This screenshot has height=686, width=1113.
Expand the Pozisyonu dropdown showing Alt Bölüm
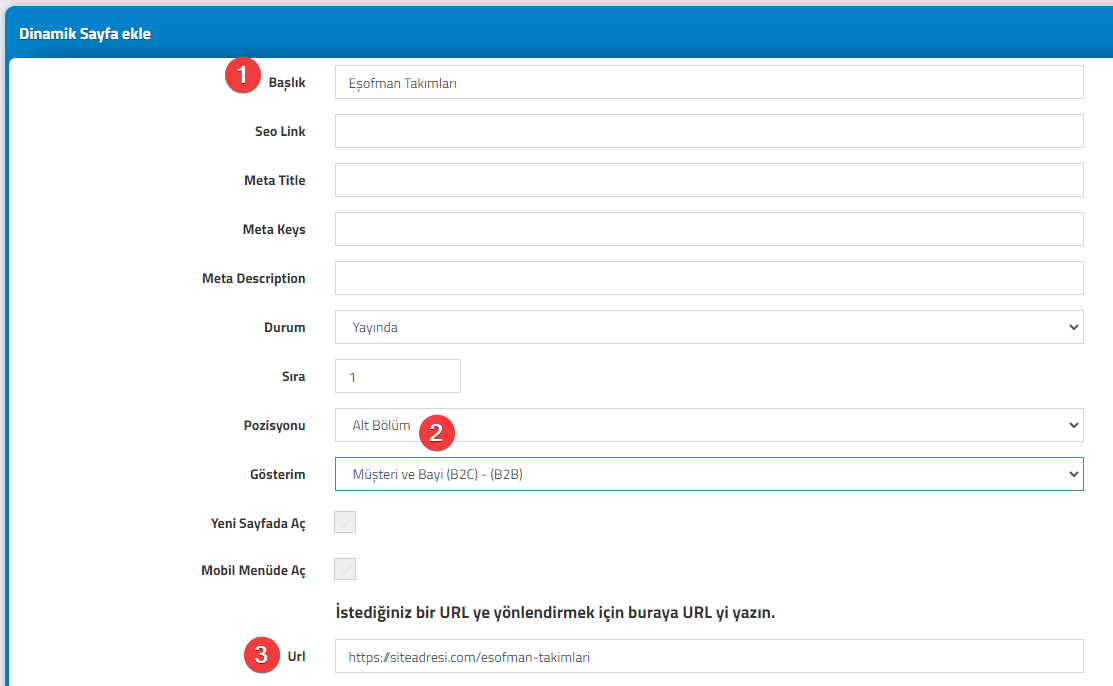tap(709, 425)
